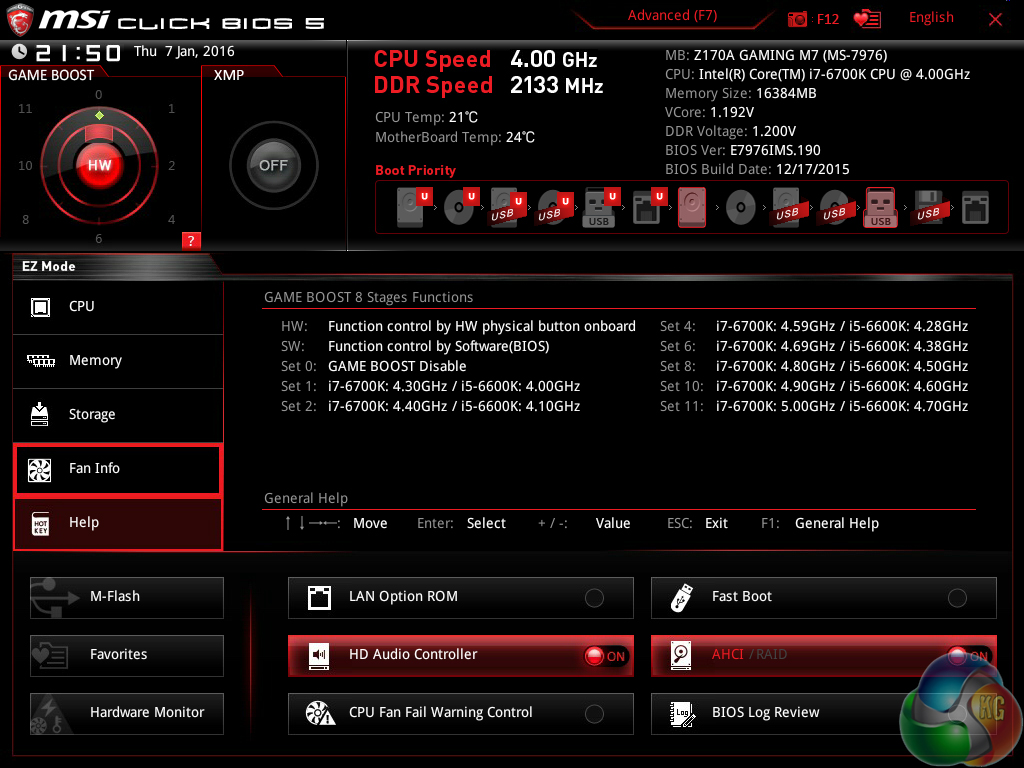Screen dimensions: 1024x768
Task: Click the Set 11 5.00GHz line
Action: [814, 406]
